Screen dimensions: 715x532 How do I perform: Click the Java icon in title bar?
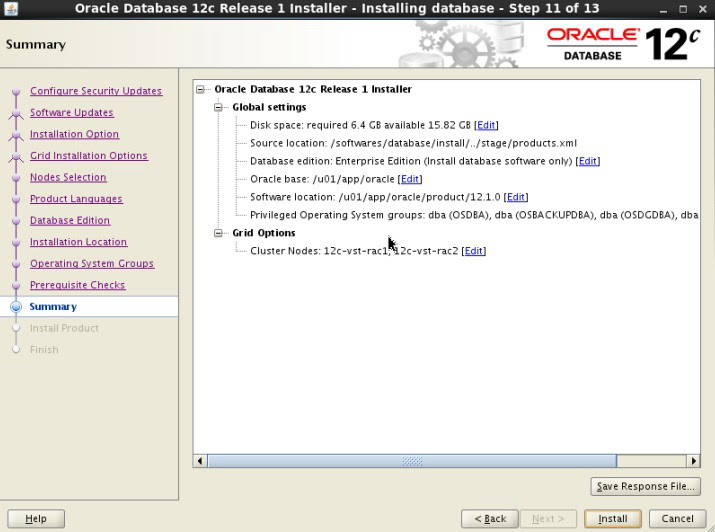pos(10,9)
